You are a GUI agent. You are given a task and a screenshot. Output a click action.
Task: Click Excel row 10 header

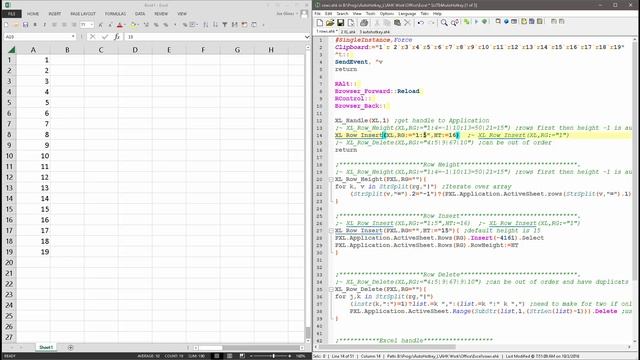9,156
